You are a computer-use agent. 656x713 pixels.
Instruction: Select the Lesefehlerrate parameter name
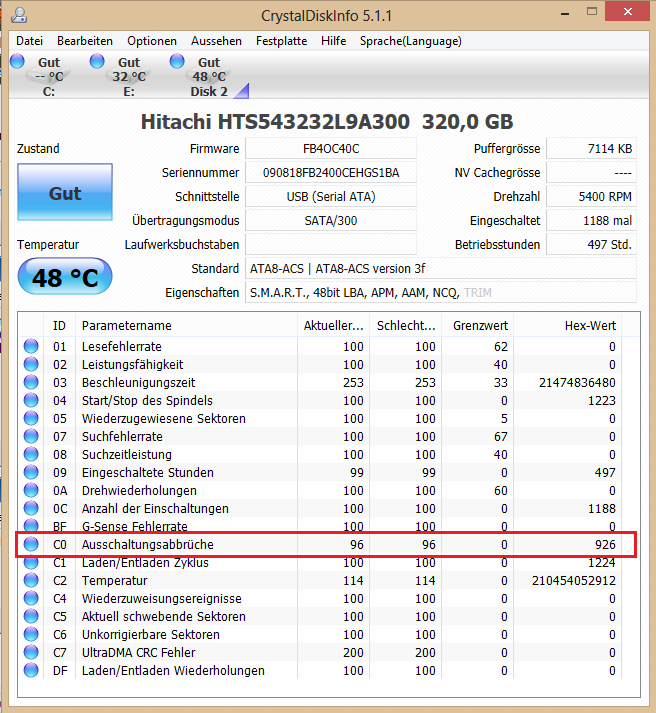122,346
